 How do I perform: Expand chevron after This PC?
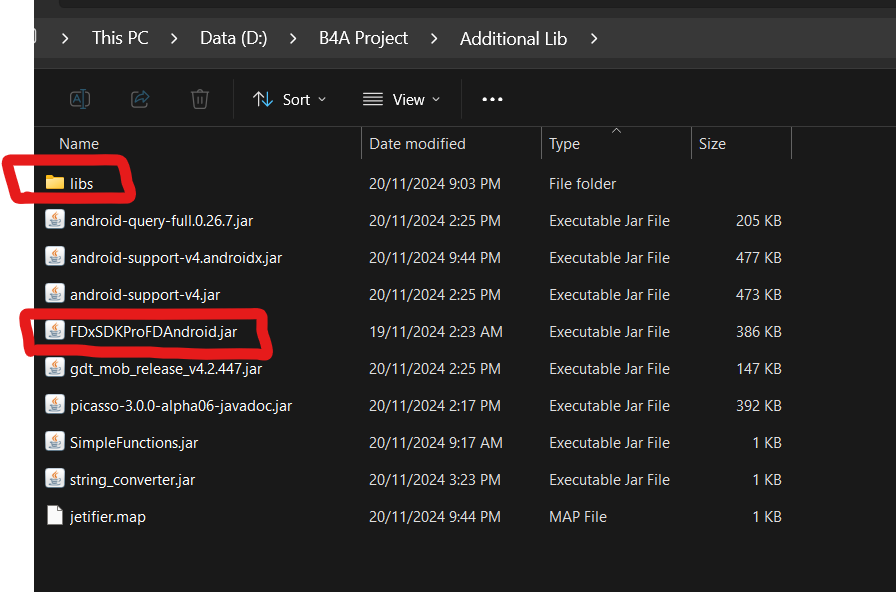coord(174,39)
